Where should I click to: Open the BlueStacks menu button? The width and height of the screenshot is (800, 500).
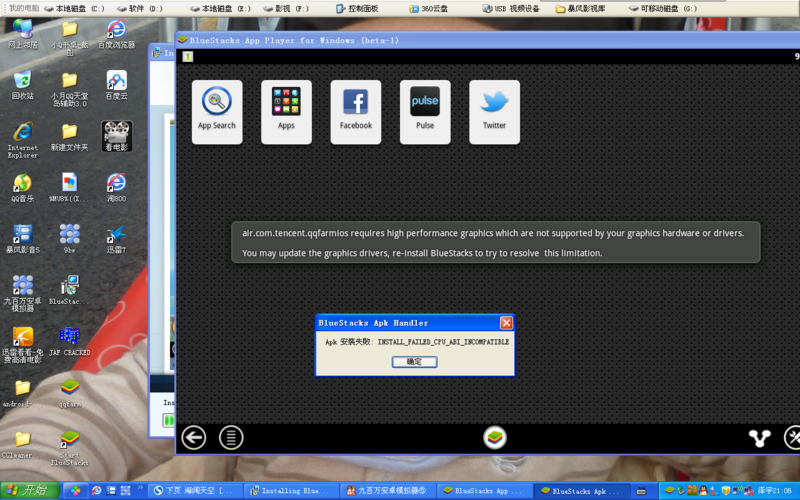click(x=231, y=438)
